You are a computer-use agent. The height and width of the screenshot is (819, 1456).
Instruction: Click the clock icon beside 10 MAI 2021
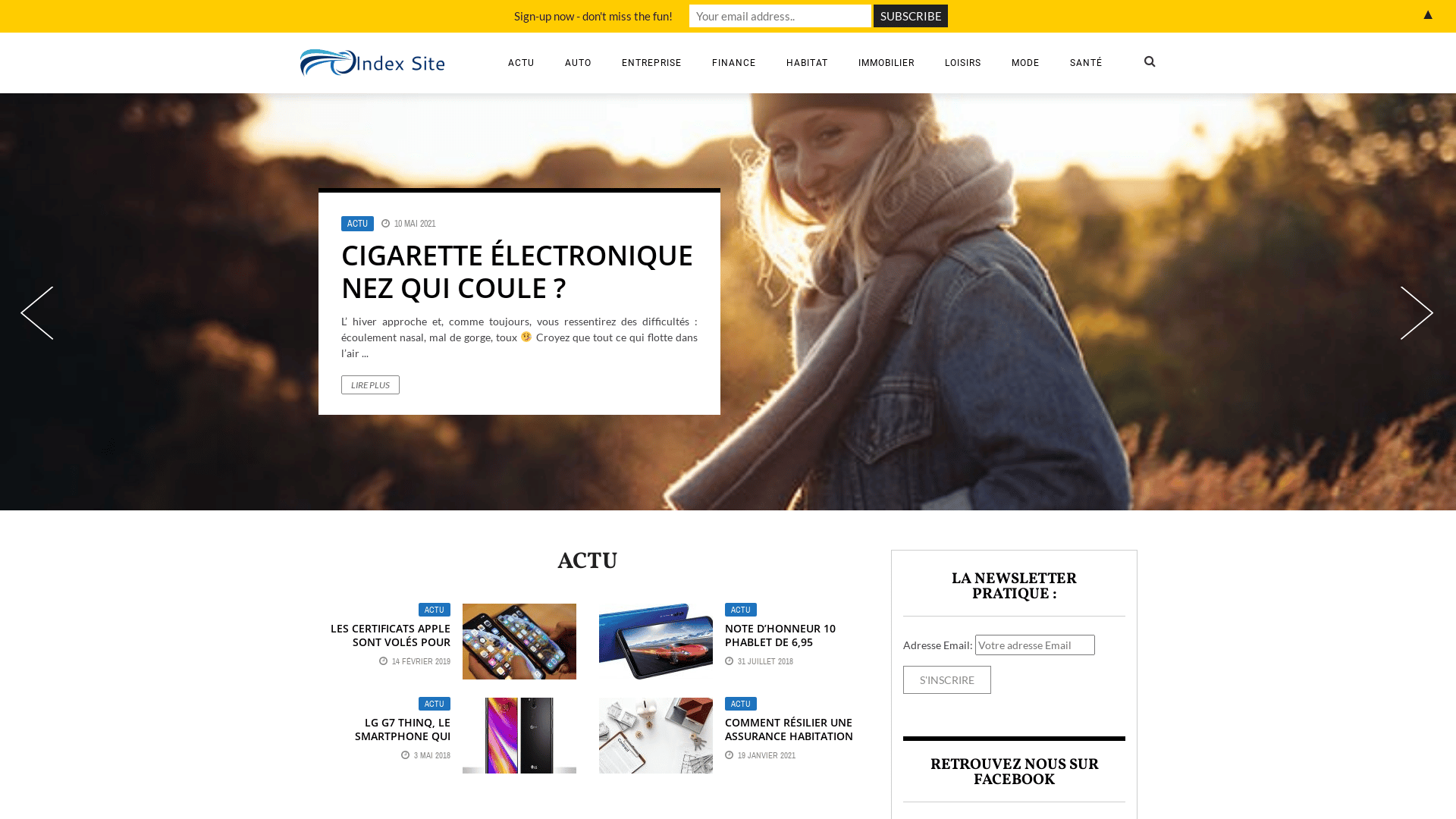pyautogui.click(x=385, y=224)
